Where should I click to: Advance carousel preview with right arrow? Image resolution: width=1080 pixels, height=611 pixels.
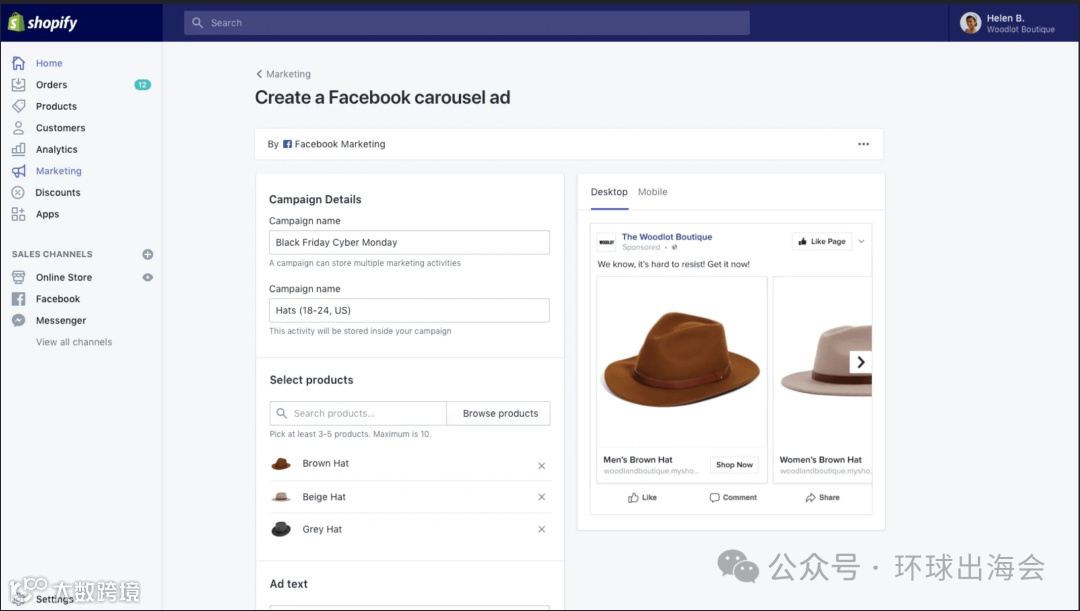(x=860, y=362)
